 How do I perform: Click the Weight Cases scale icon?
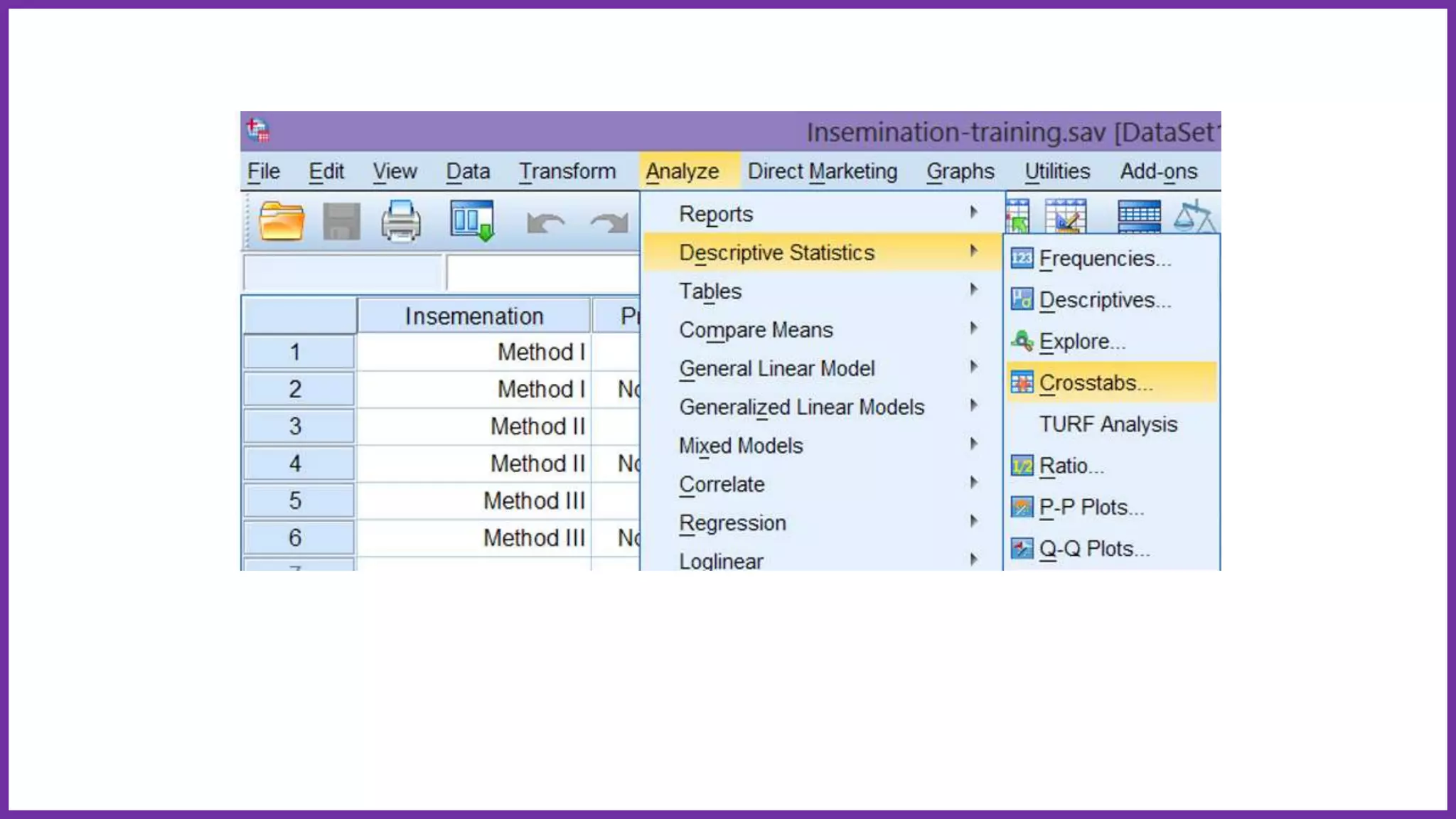point(1195,216)
